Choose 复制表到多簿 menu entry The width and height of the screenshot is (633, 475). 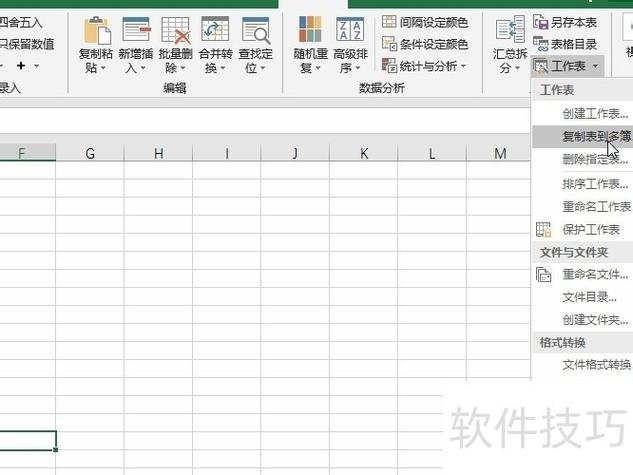coord(583,136)
